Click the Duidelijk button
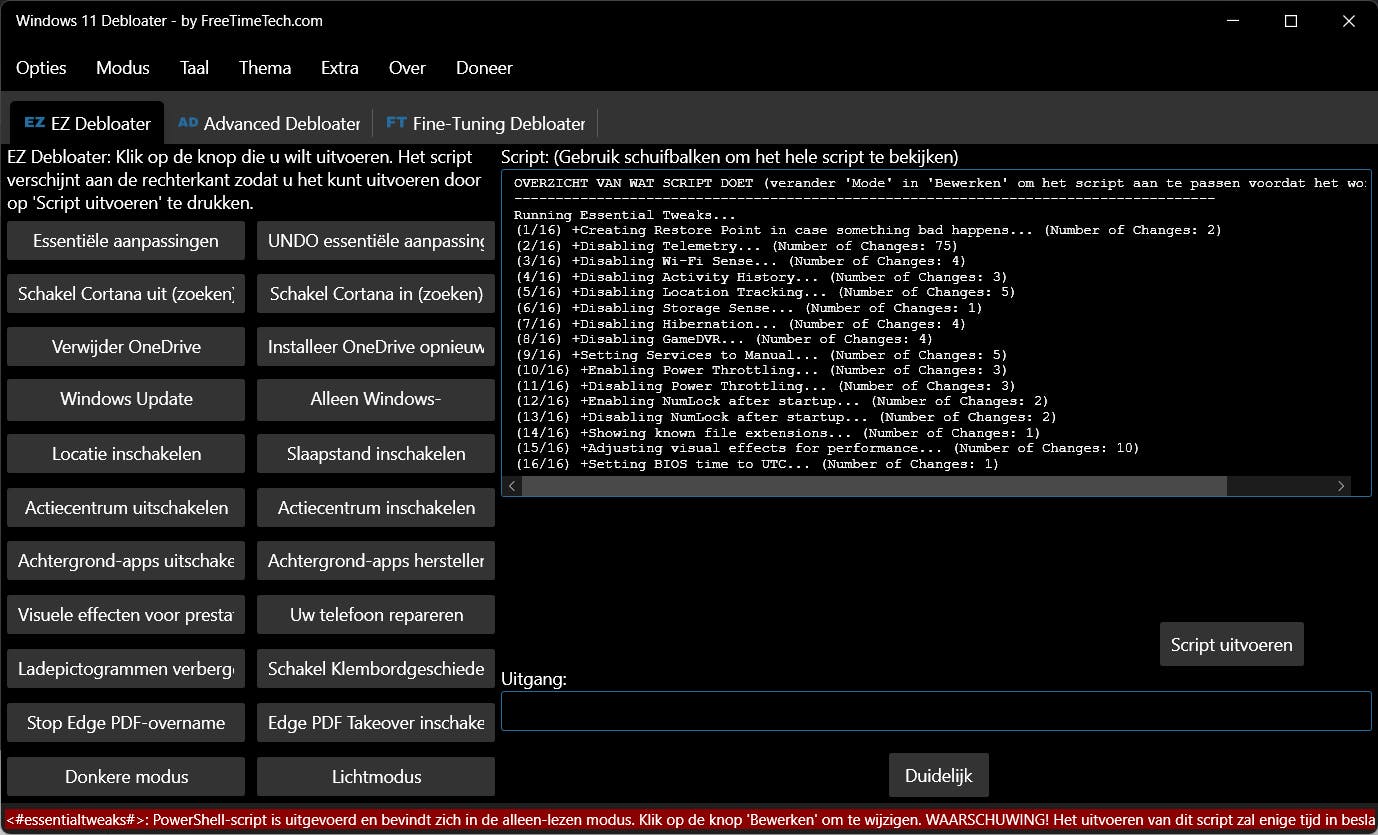This screenshot has width=1378, height=835. [x=939, y=776]
